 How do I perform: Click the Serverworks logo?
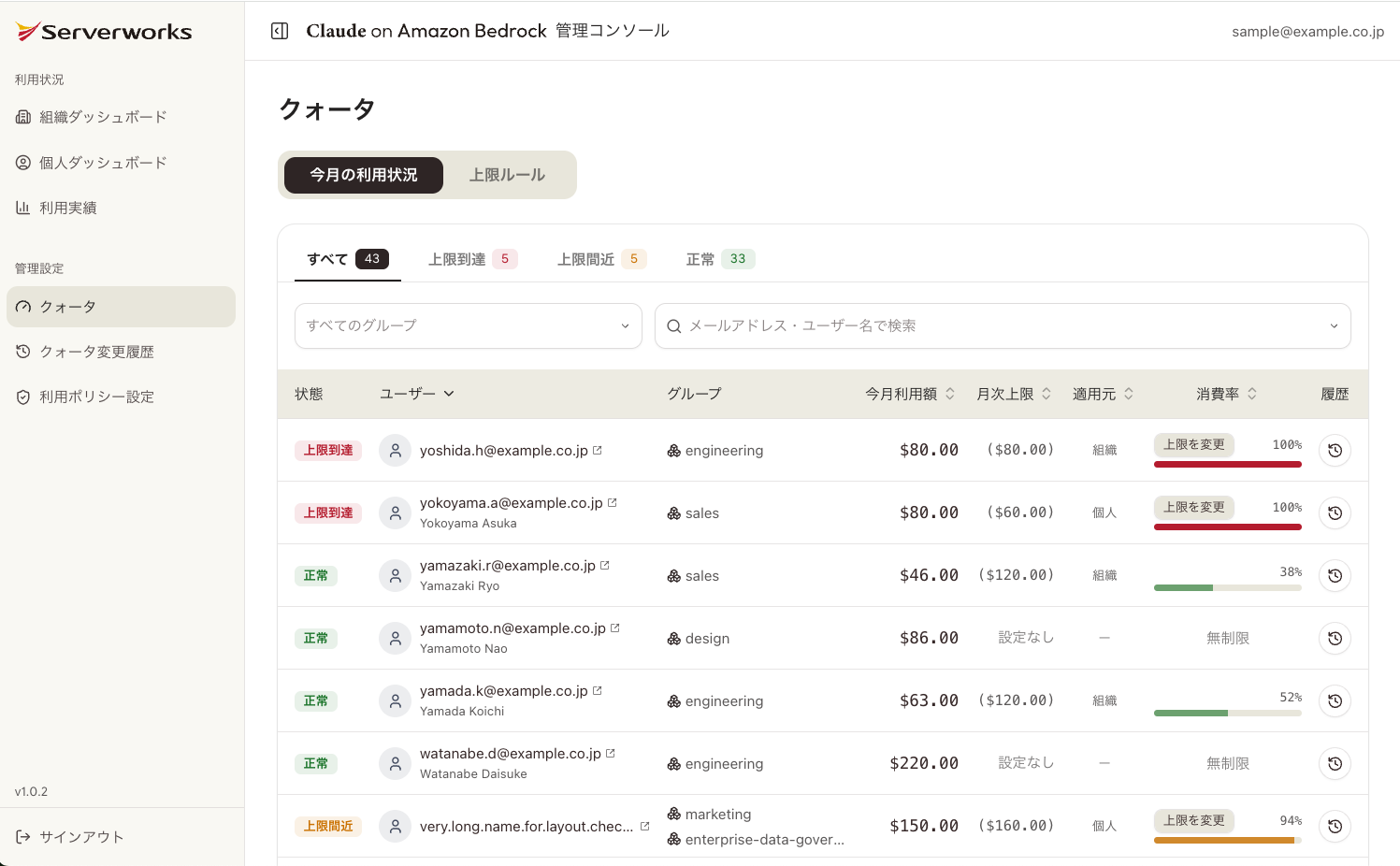[104, 32]
